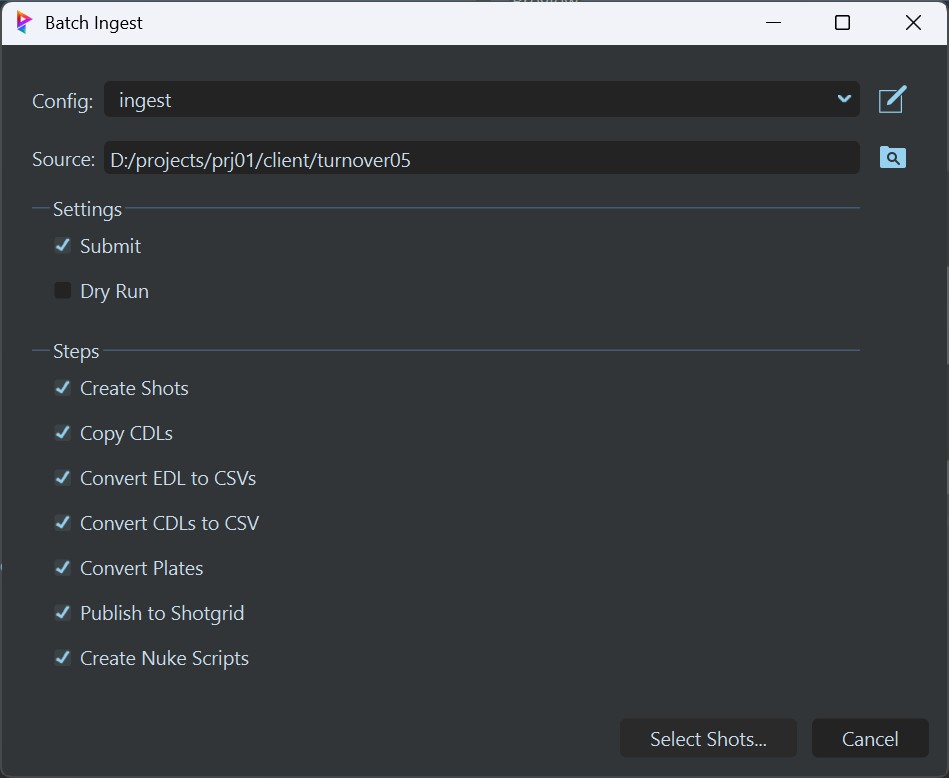Disable the Create Shots step

pyautogui.click(x=62, y=388)
